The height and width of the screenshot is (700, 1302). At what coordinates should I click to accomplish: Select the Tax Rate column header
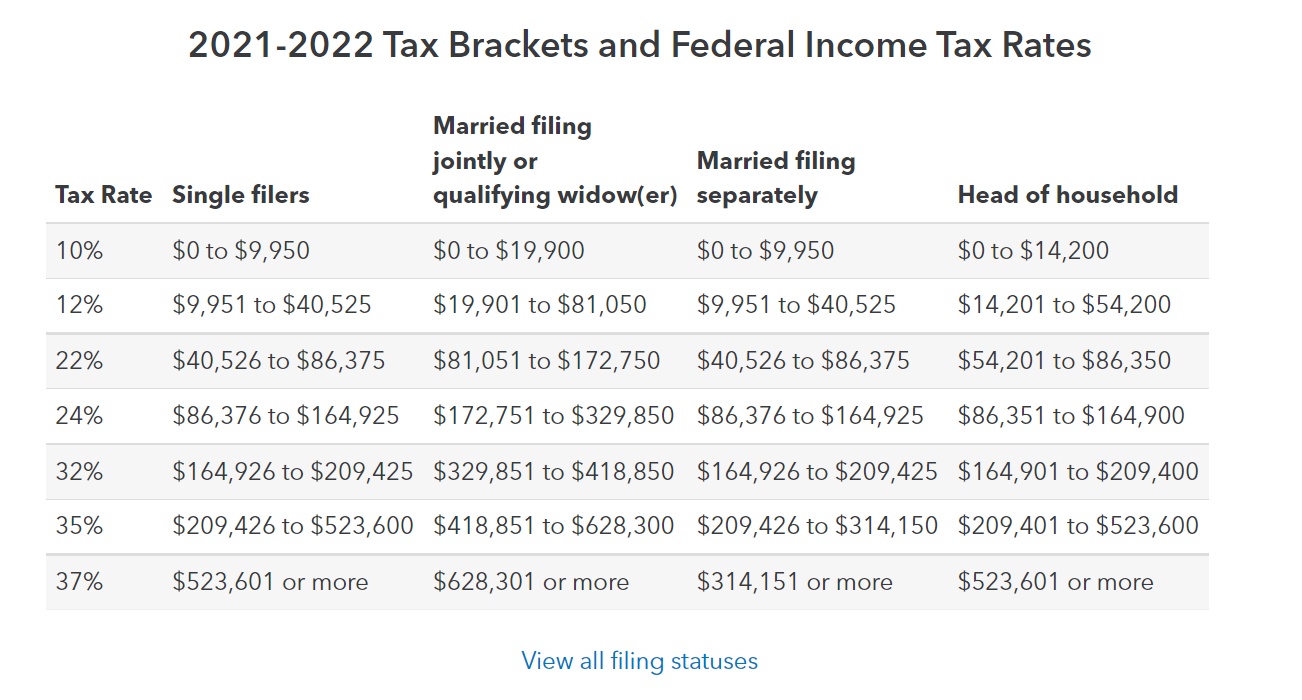click(x=103, y=194)
